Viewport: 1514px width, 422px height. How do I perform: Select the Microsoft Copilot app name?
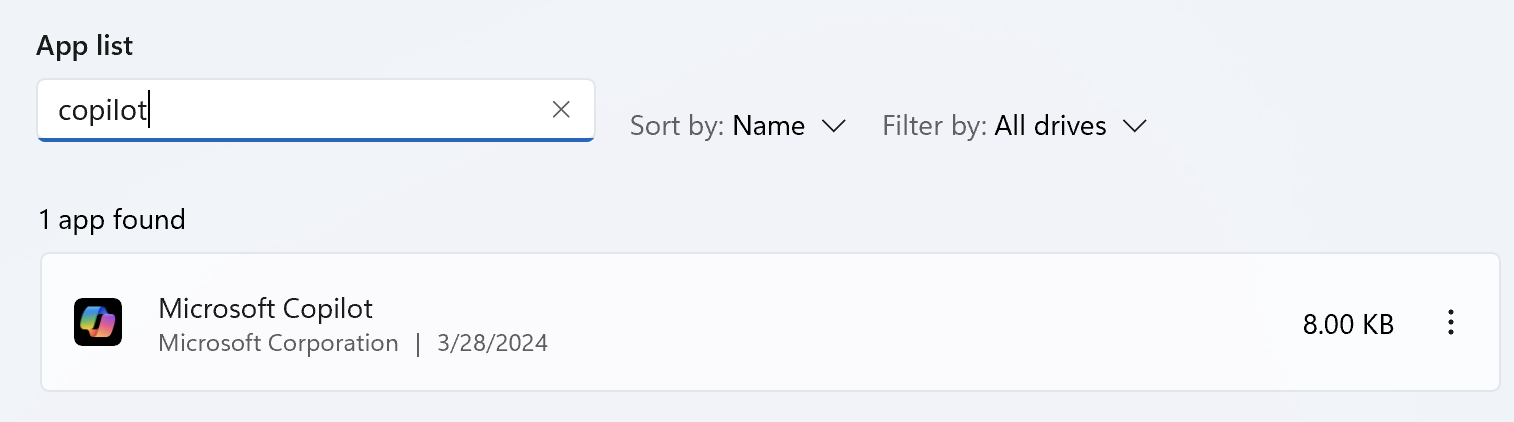265,307
